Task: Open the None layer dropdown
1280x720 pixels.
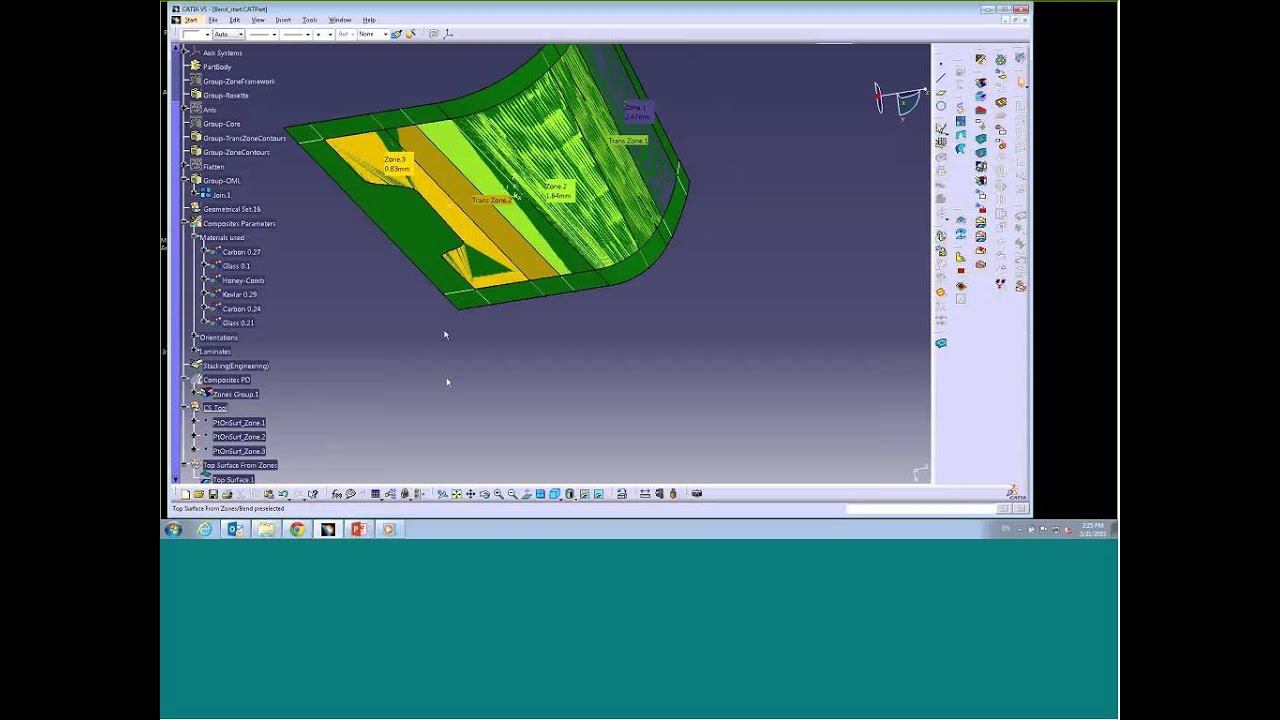Action: pos(373,34)
